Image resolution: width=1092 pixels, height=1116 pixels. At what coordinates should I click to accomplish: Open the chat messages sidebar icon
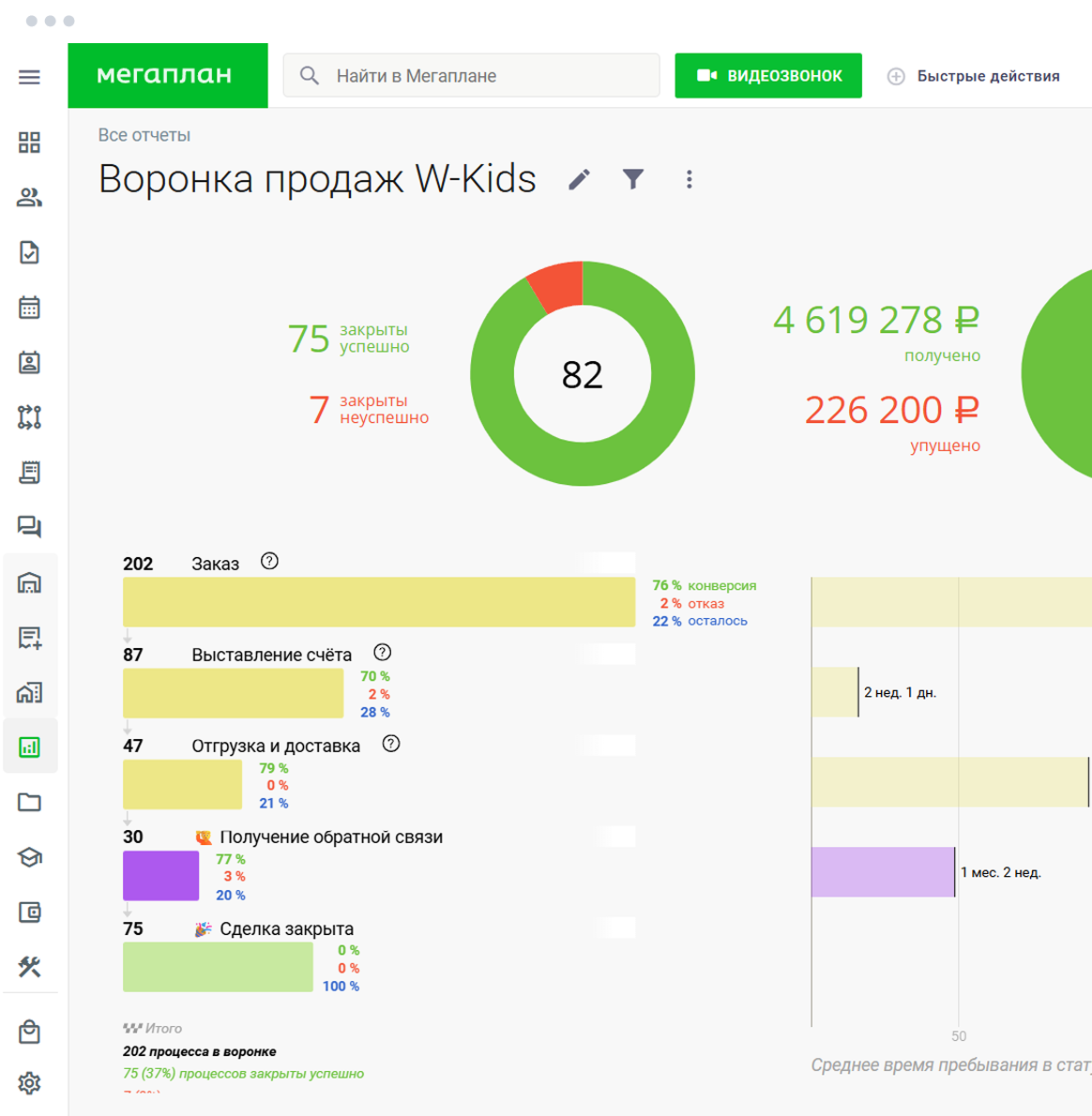pos(29,527)
